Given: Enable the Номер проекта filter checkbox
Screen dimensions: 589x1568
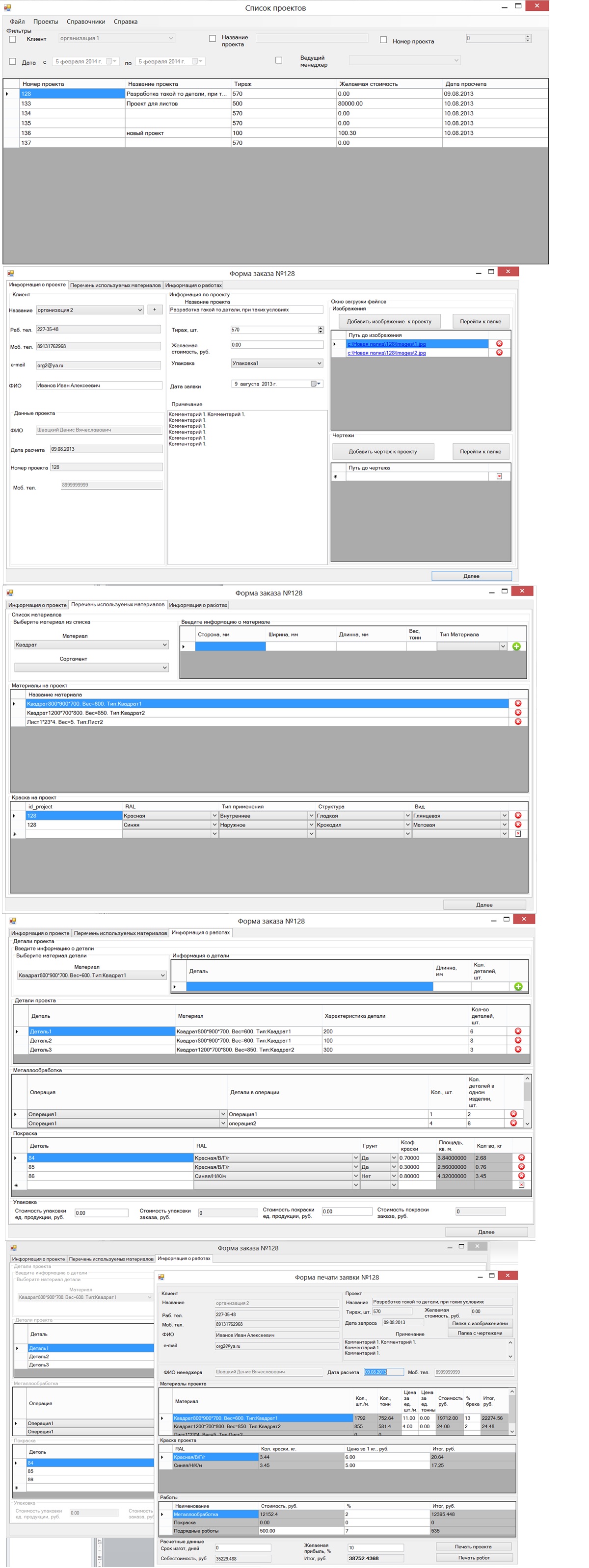Looking at the screenshot, I should pyautogui.click(x=383, y=40).
